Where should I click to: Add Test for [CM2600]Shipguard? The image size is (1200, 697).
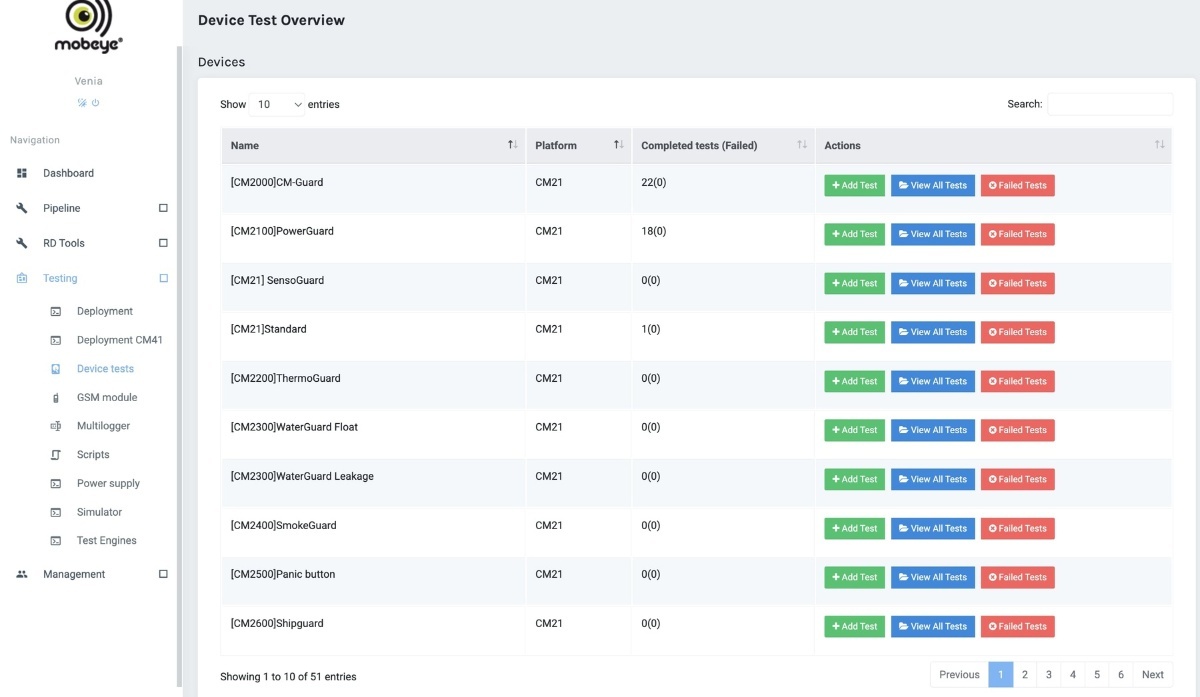click(x=854, y=626)
